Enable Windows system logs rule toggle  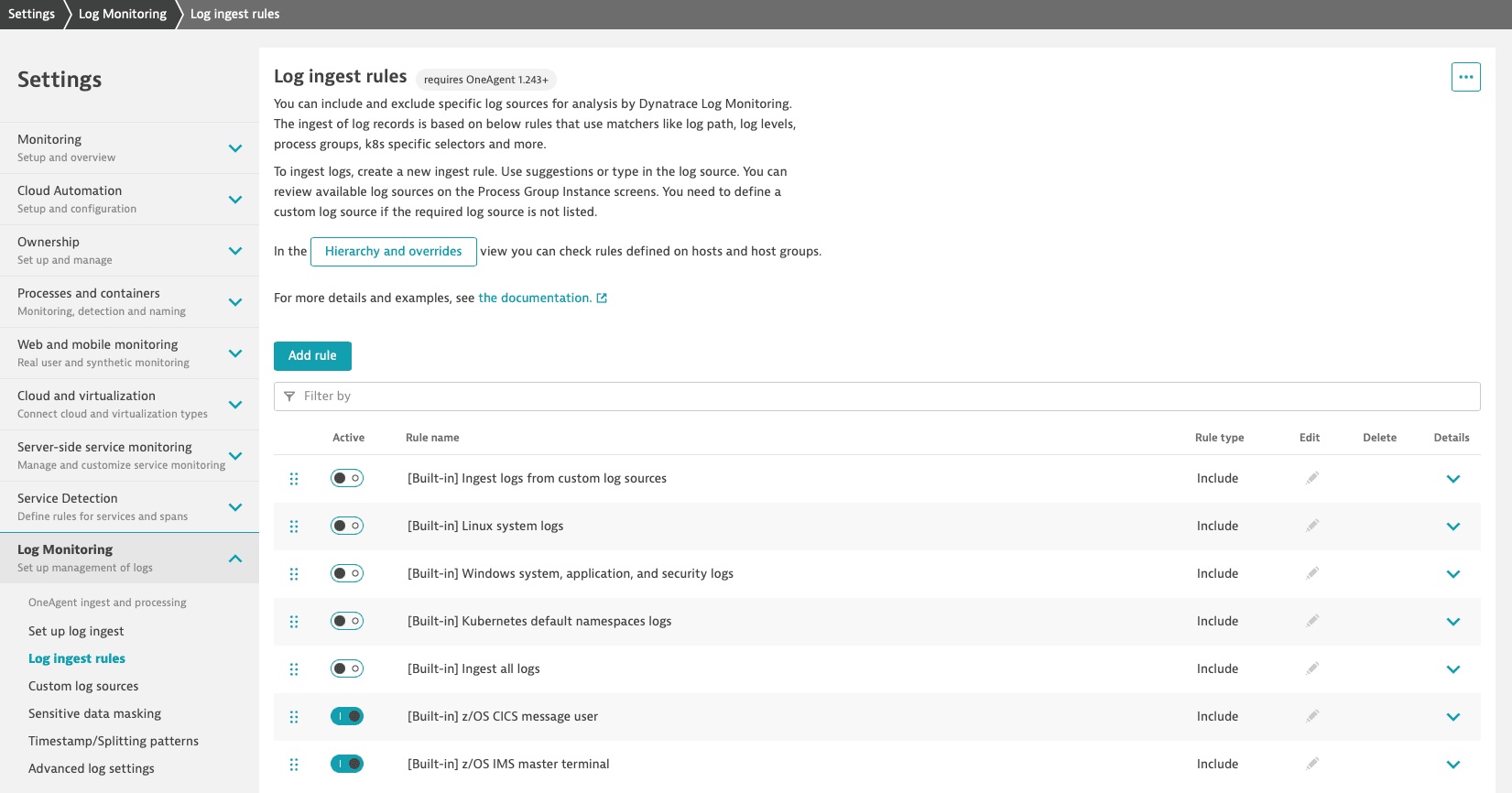click(347, 573)
